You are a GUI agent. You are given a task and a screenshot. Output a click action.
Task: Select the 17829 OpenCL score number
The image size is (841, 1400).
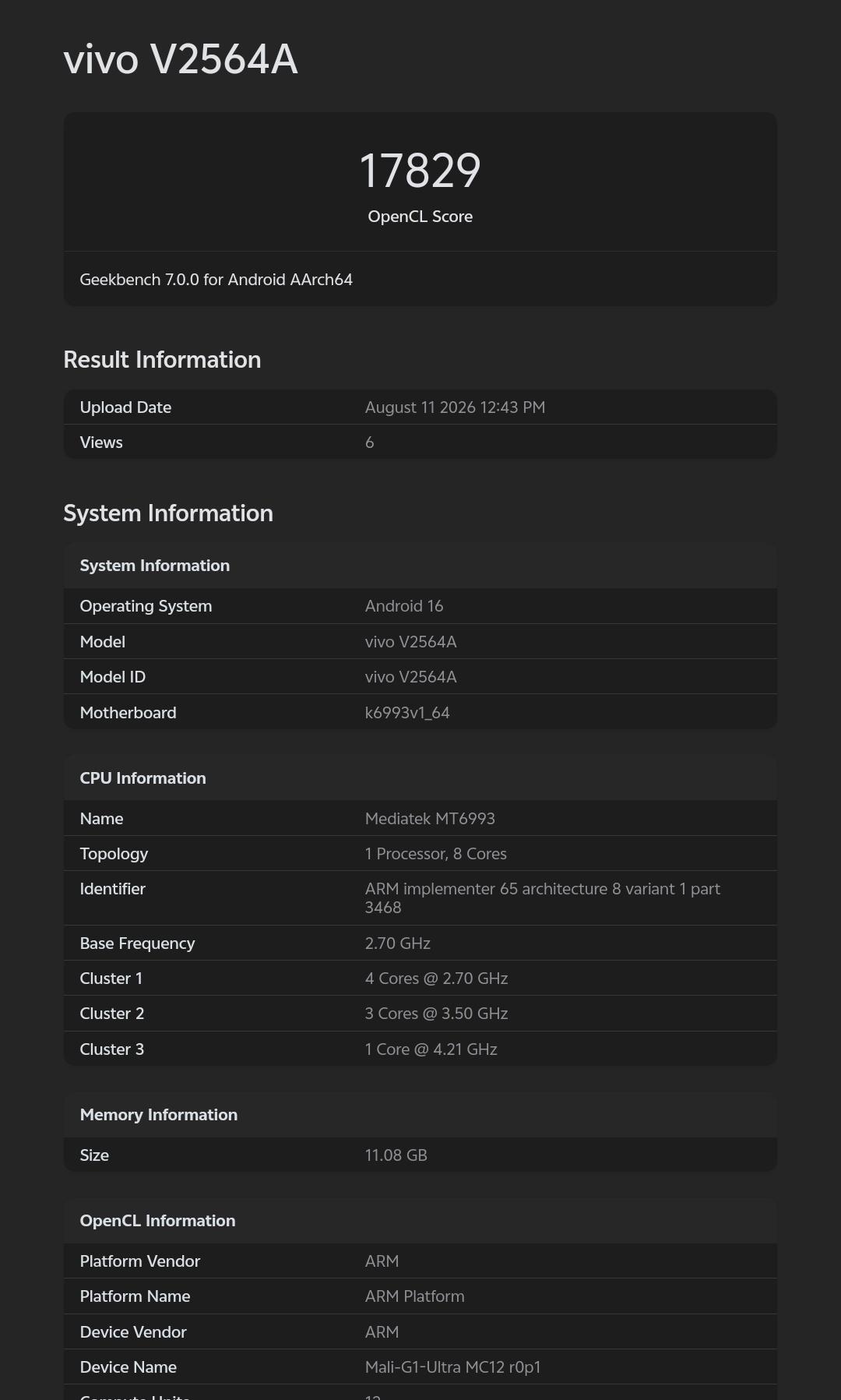420,171
